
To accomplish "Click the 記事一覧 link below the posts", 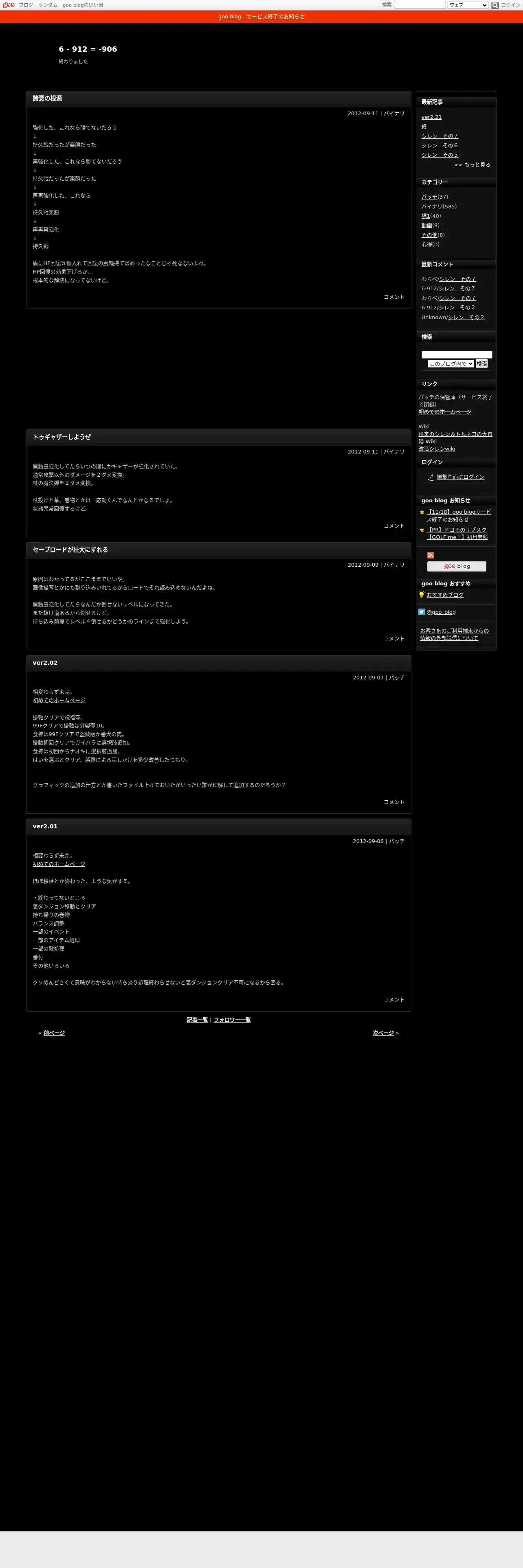I will coord(197,1020).
